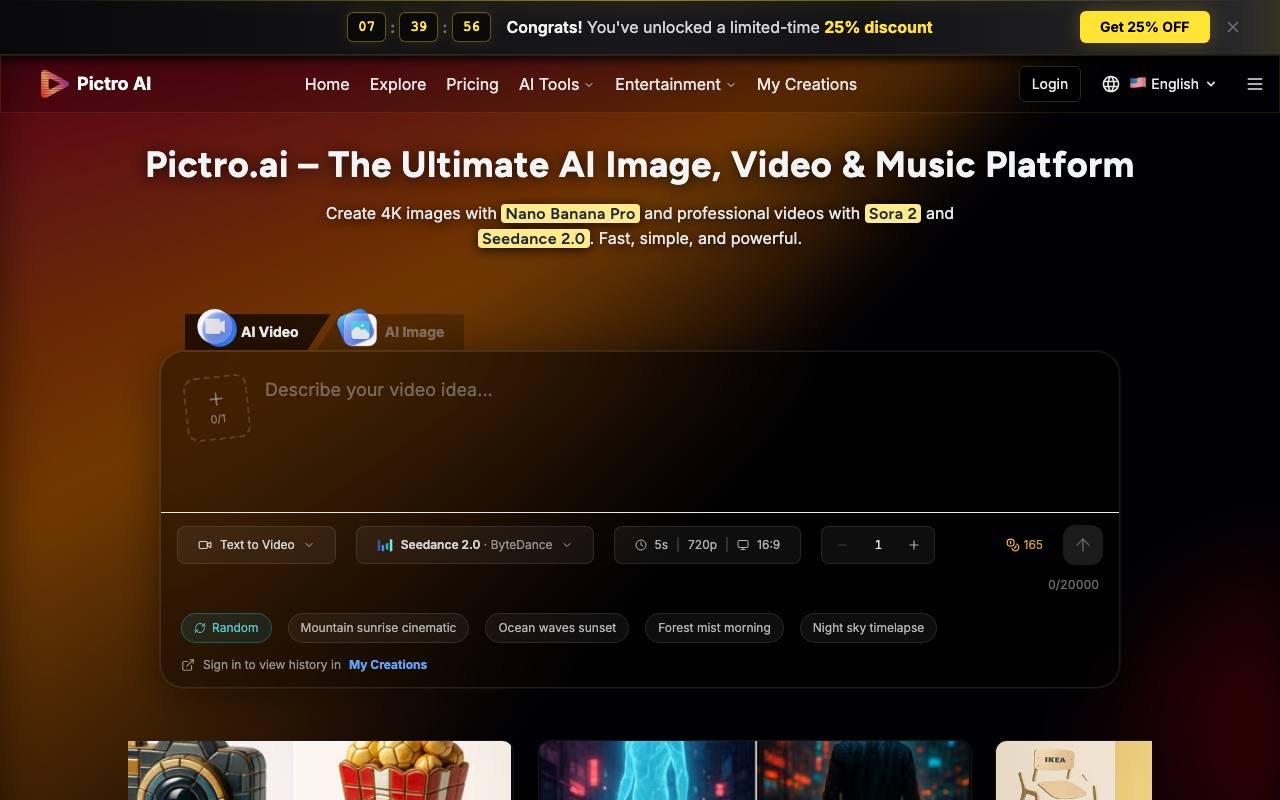The image size is (1280, 800).
Task: Click the My Creations link under prompts
Action: [x=388, y=665]
